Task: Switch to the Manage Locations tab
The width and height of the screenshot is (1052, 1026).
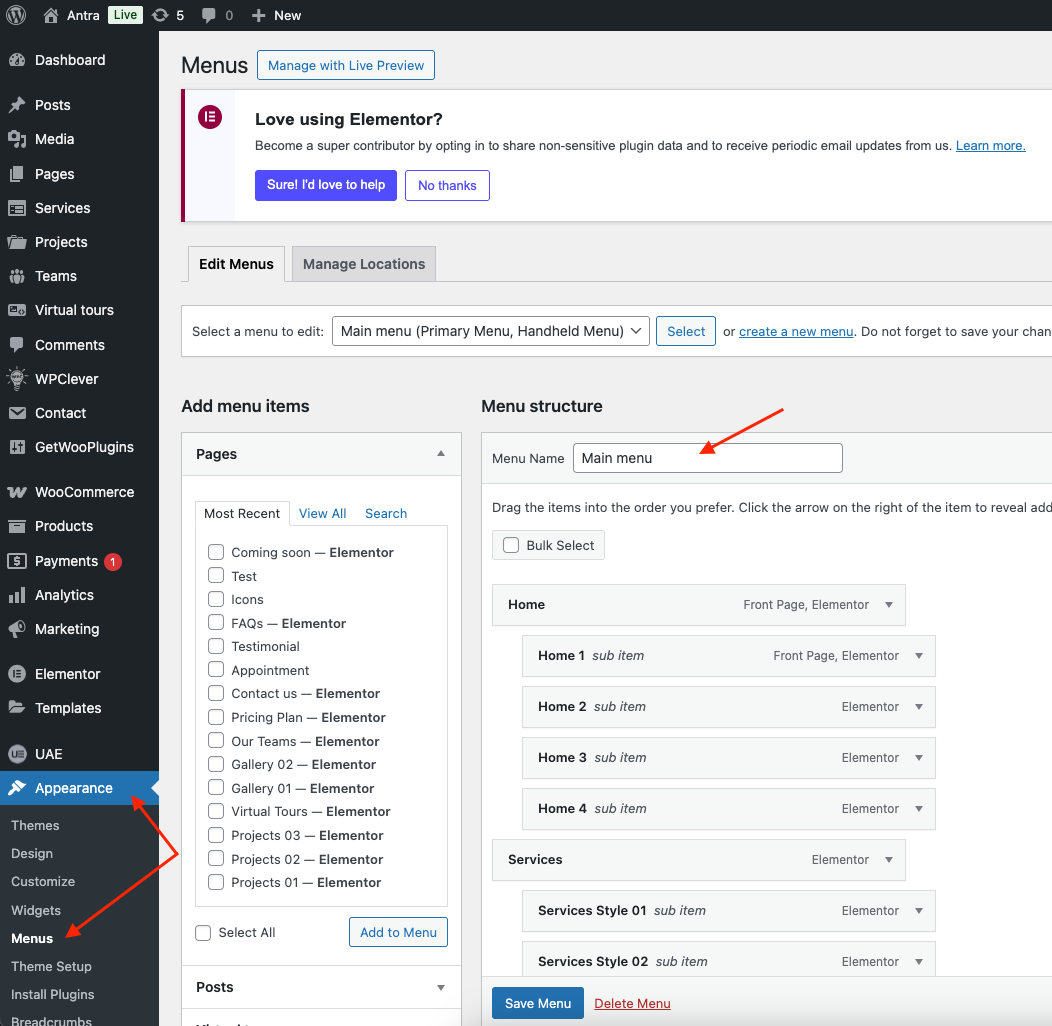Action: pos(364,264)
